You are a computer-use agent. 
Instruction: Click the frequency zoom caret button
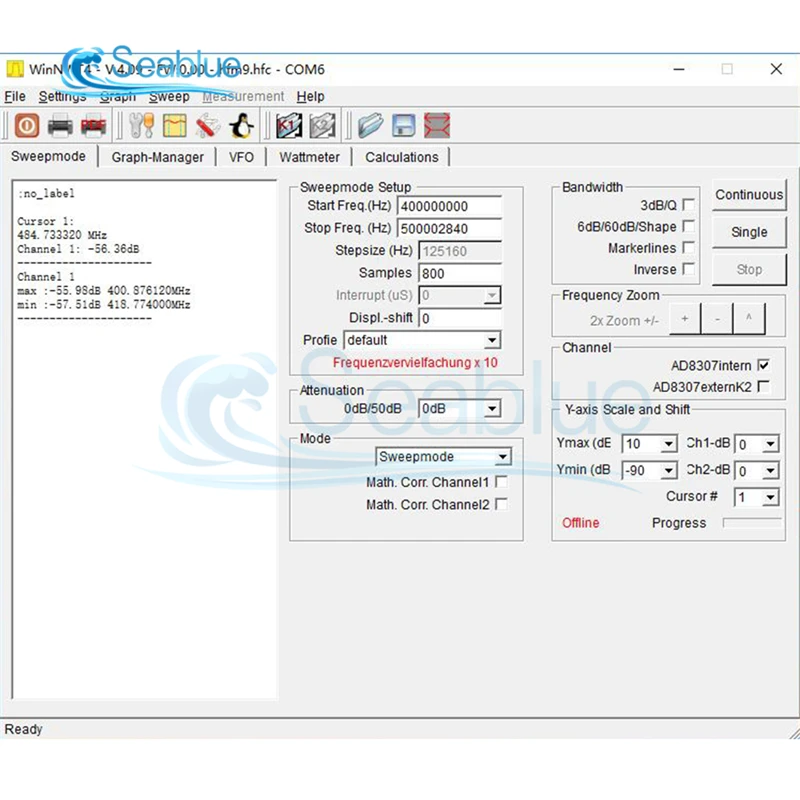[749, 318]
